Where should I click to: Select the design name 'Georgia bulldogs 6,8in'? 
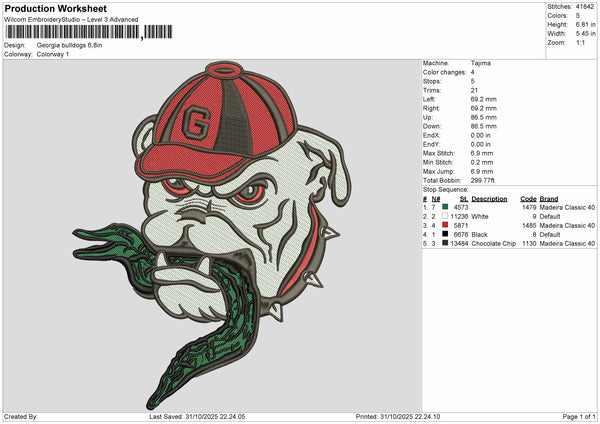click(69, 45)
